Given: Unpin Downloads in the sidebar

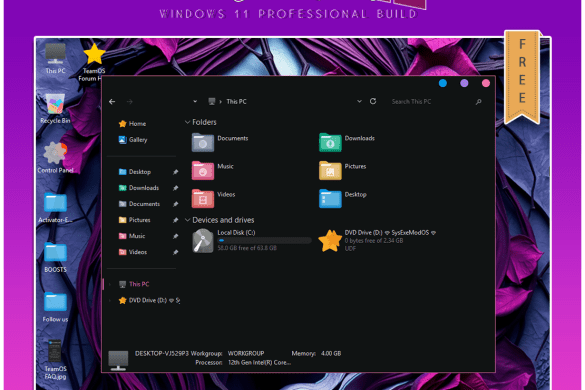Looking at the screenshot, I should tap(175, 188).
